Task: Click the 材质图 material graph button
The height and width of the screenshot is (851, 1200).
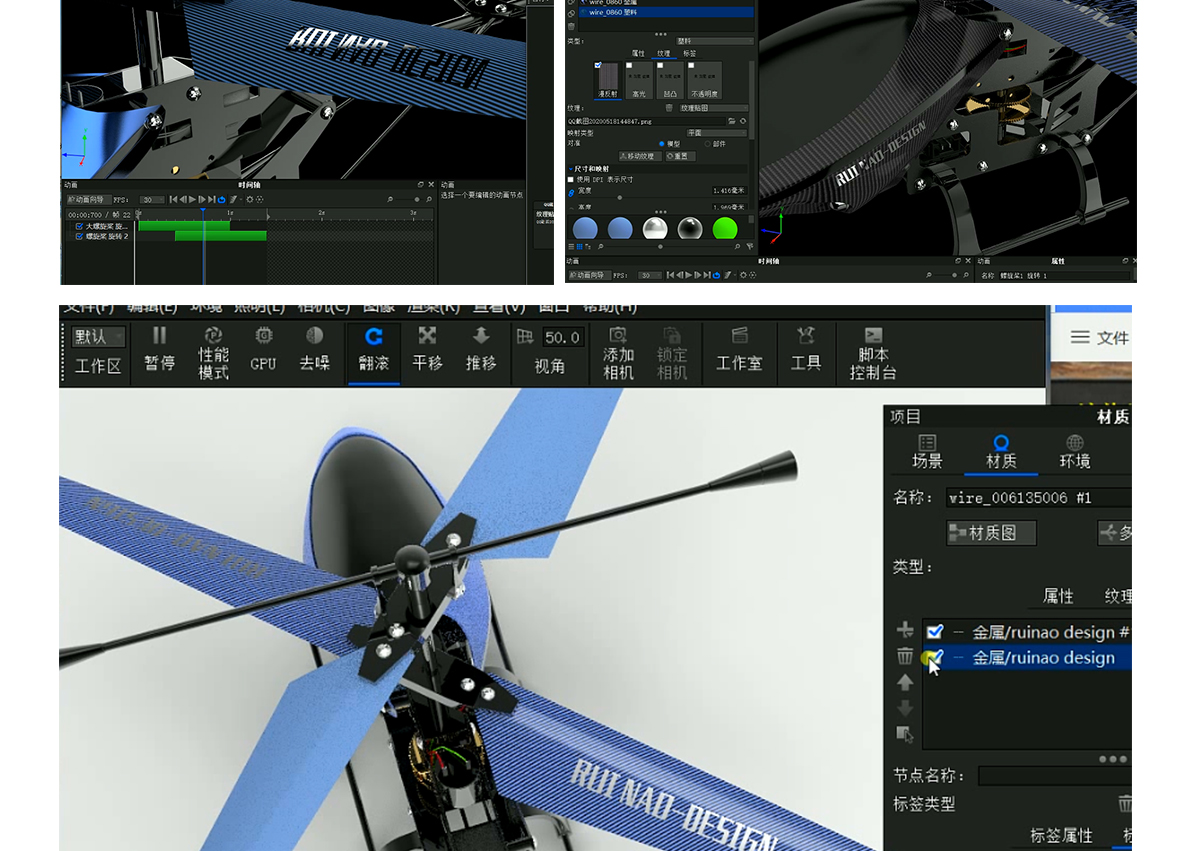Action: tap(991, 533)
